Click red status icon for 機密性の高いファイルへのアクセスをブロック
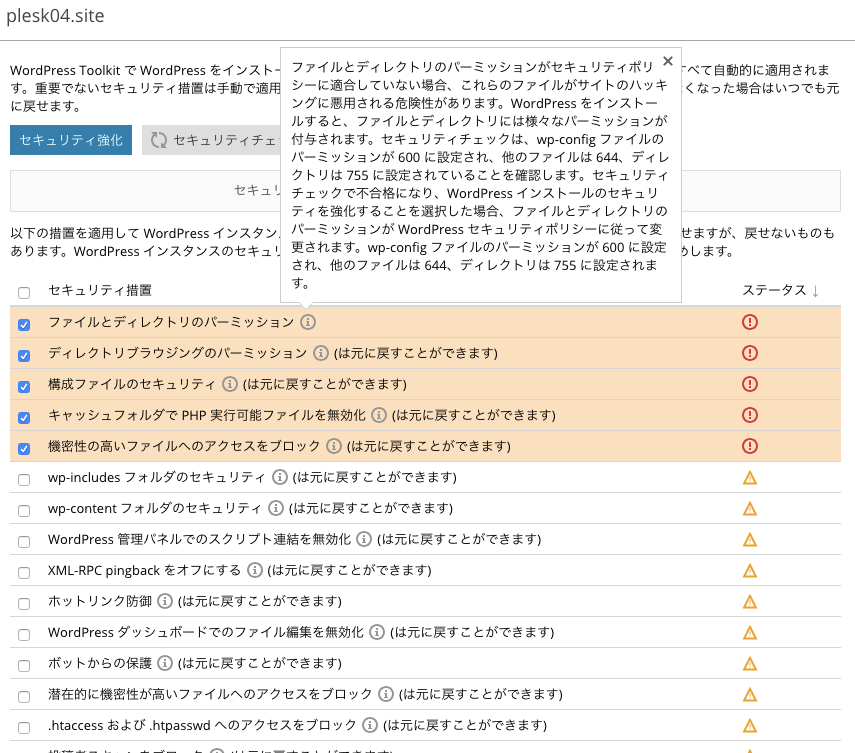The height and width of the screenshot is (753, 855). (751, 446)
